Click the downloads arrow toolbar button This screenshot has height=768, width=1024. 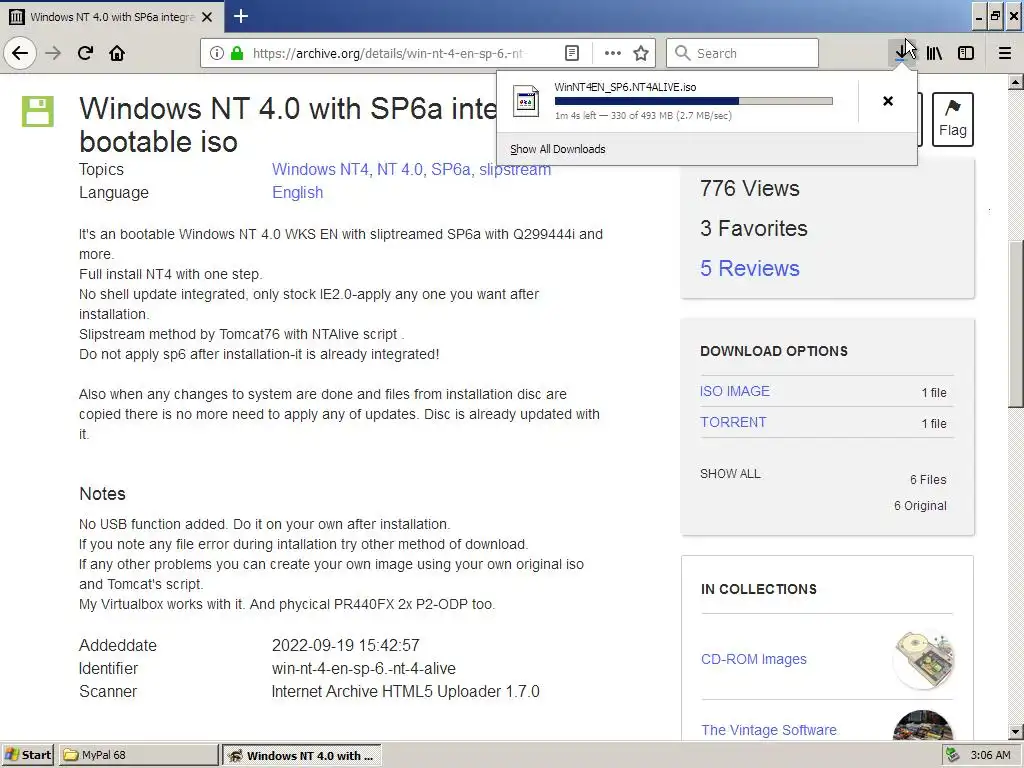[903, 53]
